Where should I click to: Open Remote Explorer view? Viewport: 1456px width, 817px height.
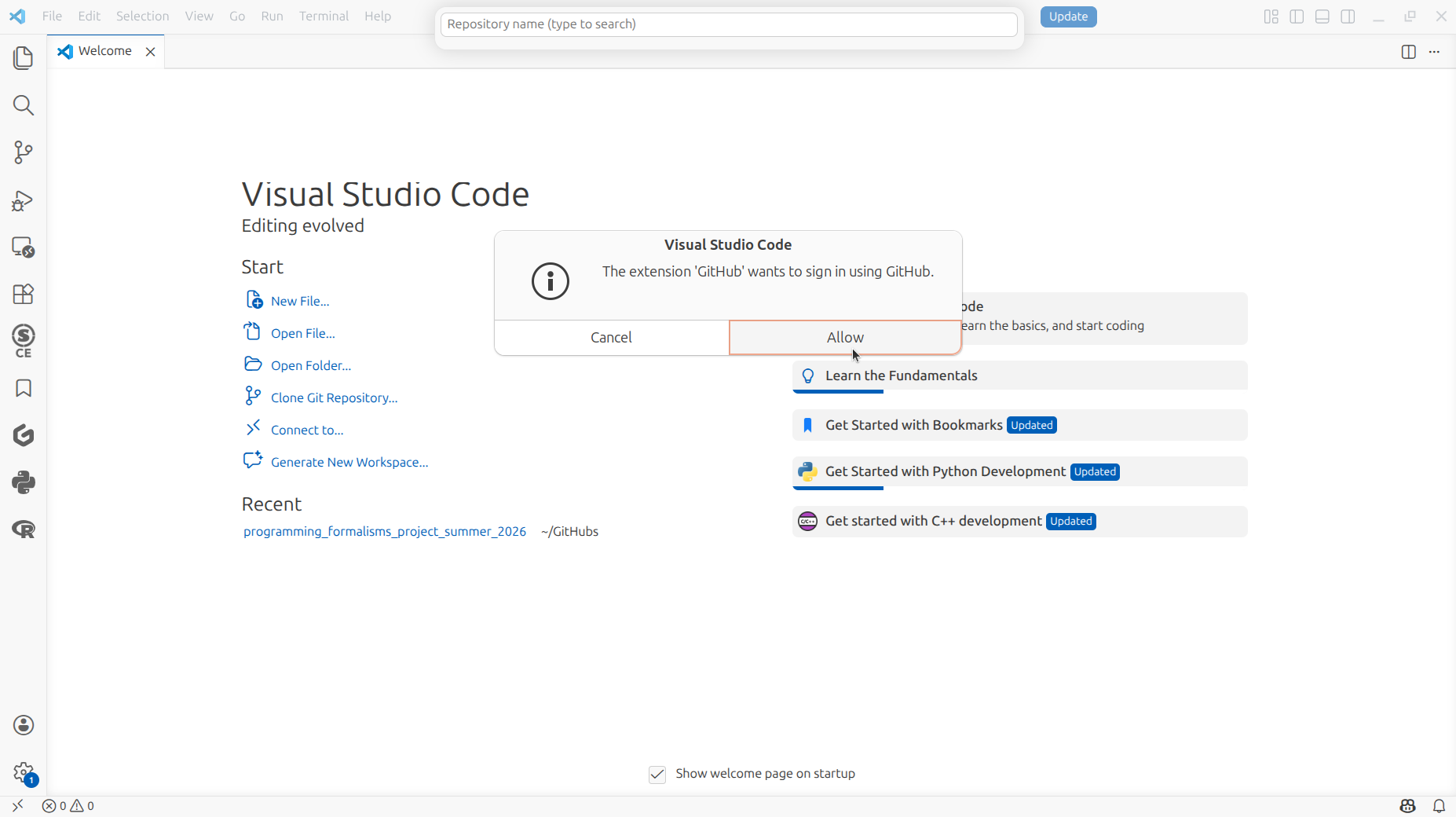(24, 247)
